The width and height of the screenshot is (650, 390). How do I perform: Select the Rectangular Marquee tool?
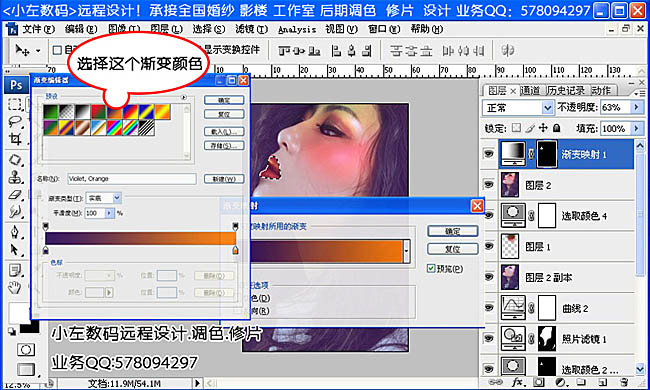(15, 104)
